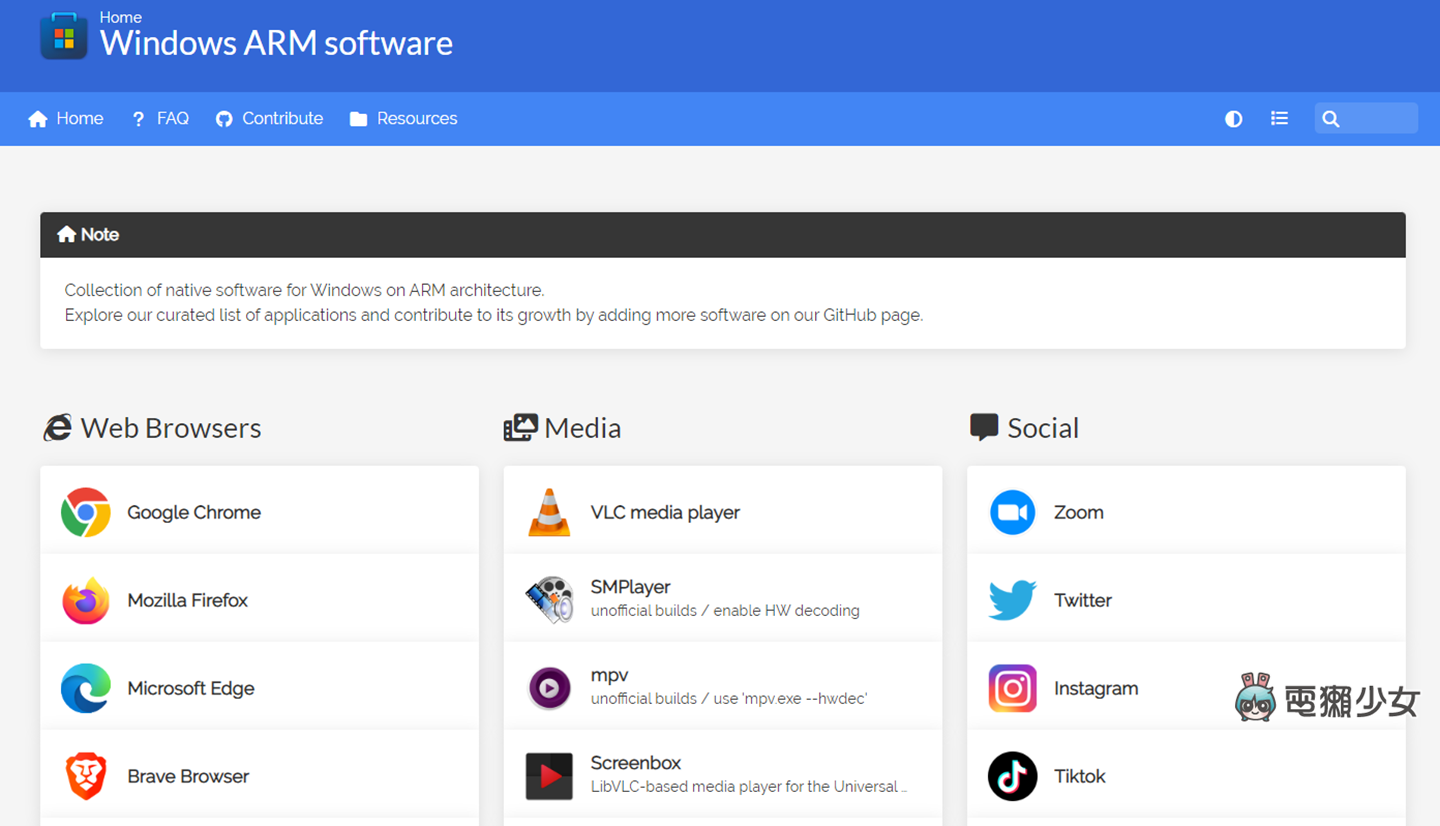Click the Tiktok note icon
This screenshot has height=826, width=1440.
[1012, 776]
